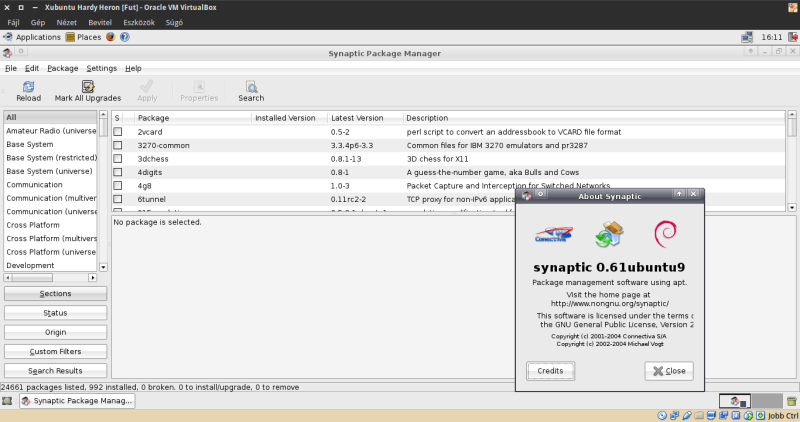This screenshot has width=800, height=422.
Task: Click the Custom Filters button
Action: coord(56,352)
